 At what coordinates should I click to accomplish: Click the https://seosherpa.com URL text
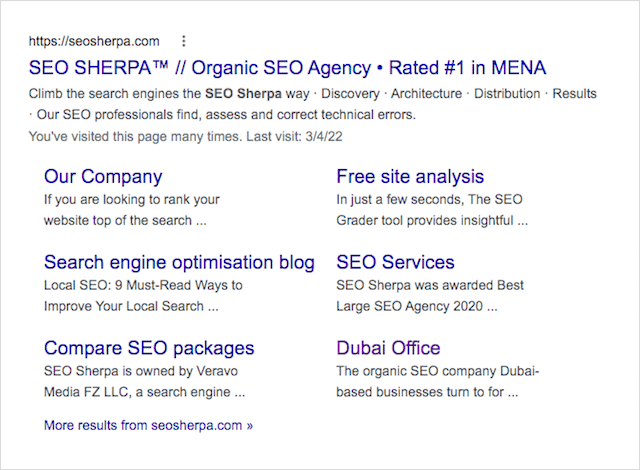(94, 41)
